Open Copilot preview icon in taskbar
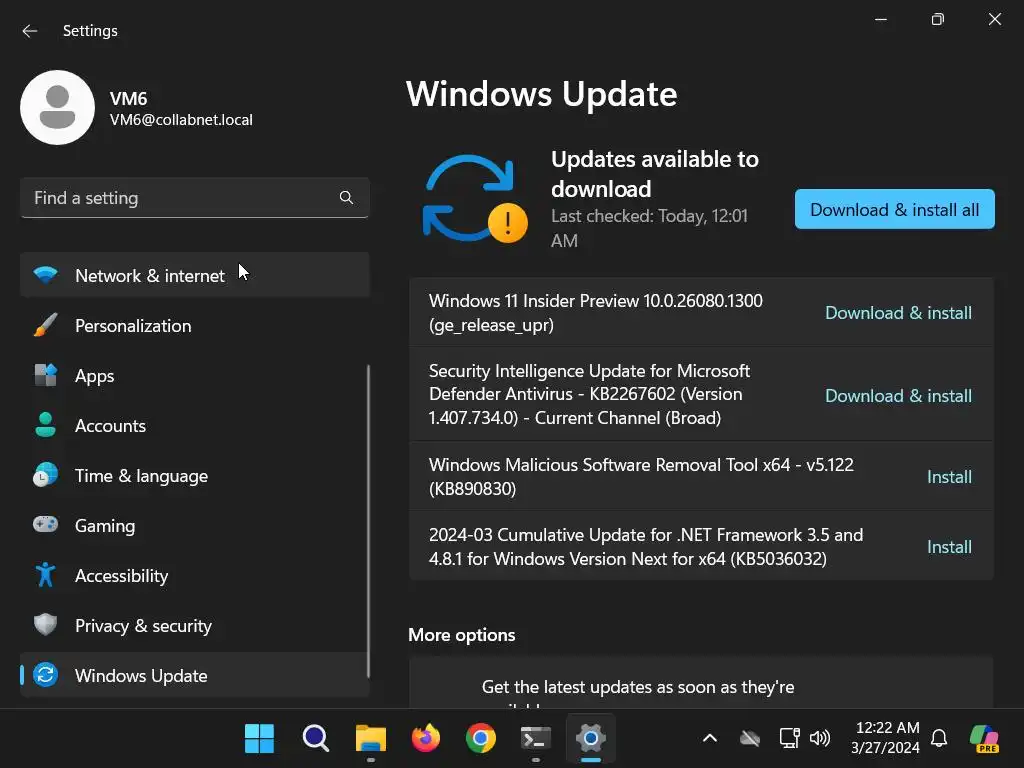The image size is (1024, 768). [984, 739]
